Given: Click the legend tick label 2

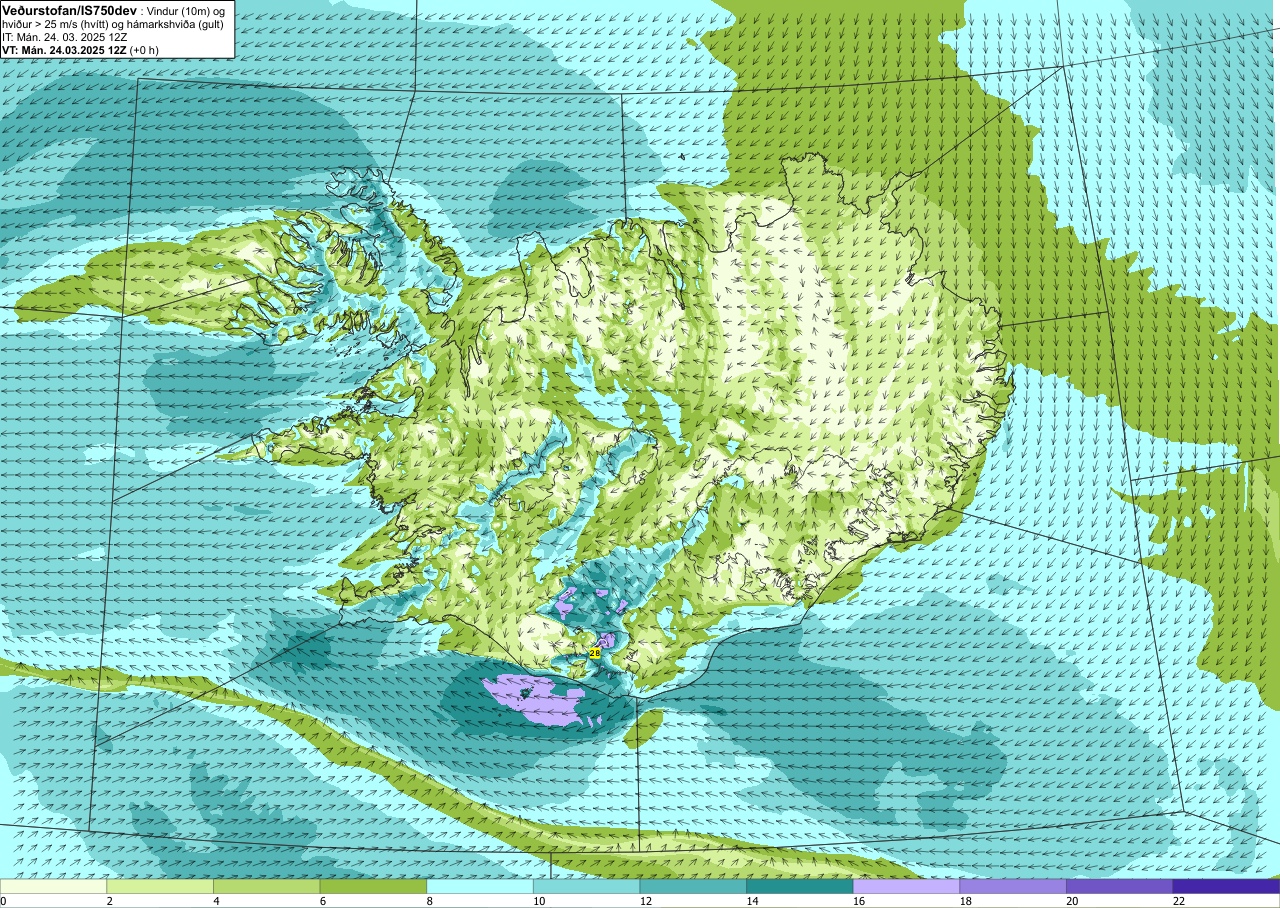Looking at the screenshot, I should (109, 901).
